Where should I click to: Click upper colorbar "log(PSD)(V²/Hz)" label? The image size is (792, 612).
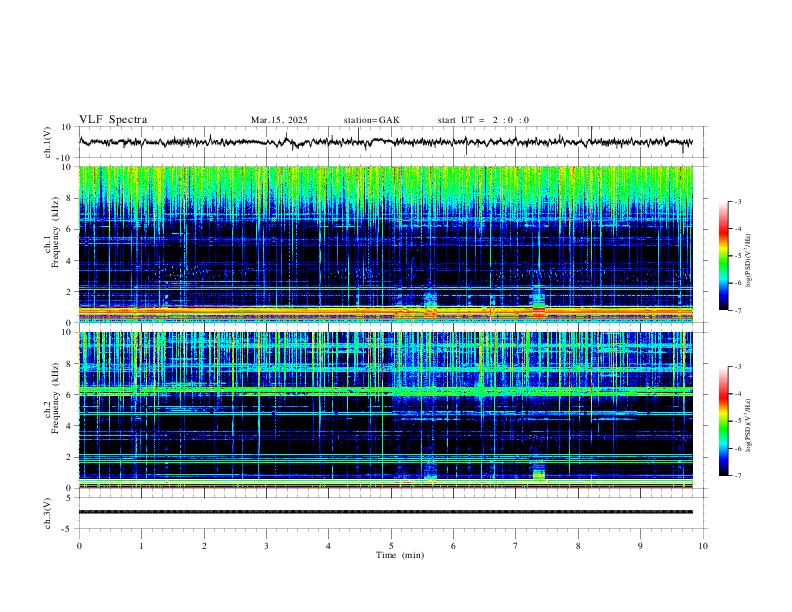click(x=748, y=261)
